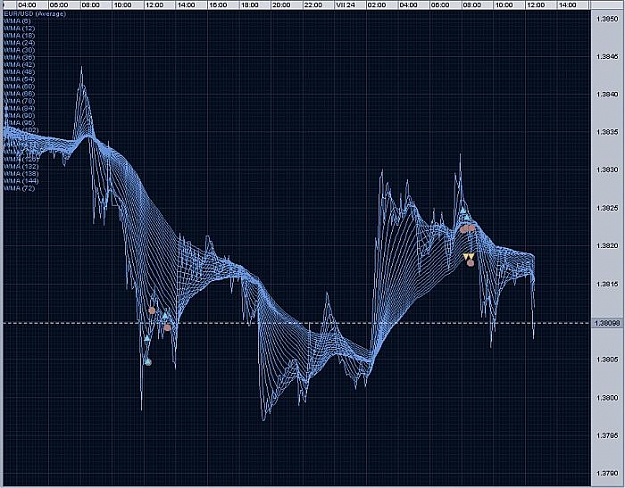Select the WMA (138) legend entry
Viewport: 625px width, 488px height.
[21, 174]
